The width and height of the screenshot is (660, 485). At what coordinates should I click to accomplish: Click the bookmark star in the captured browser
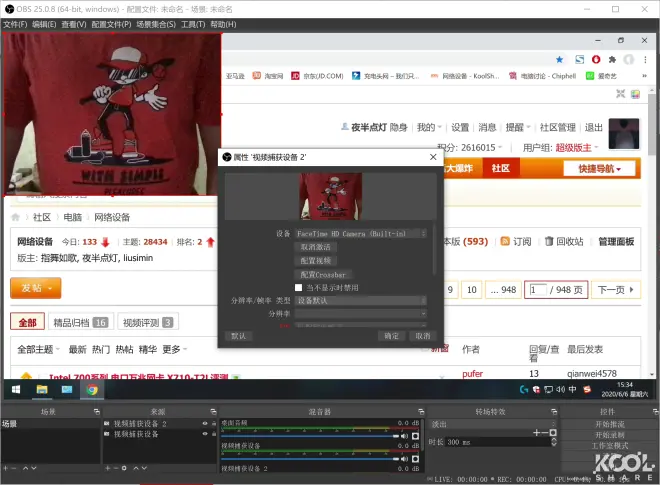(559, 59)
